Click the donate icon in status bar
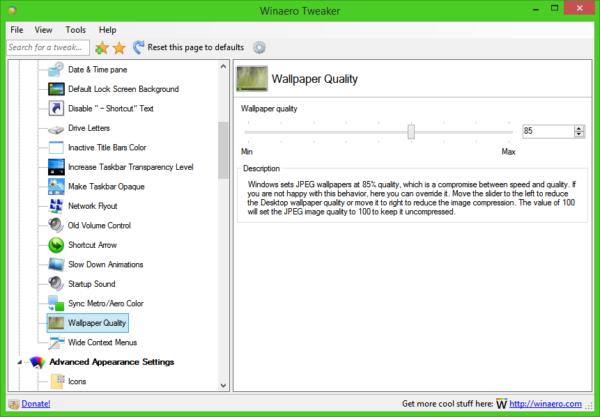The height and width of the screenshot is (417, 600). (x=14, y=404)
